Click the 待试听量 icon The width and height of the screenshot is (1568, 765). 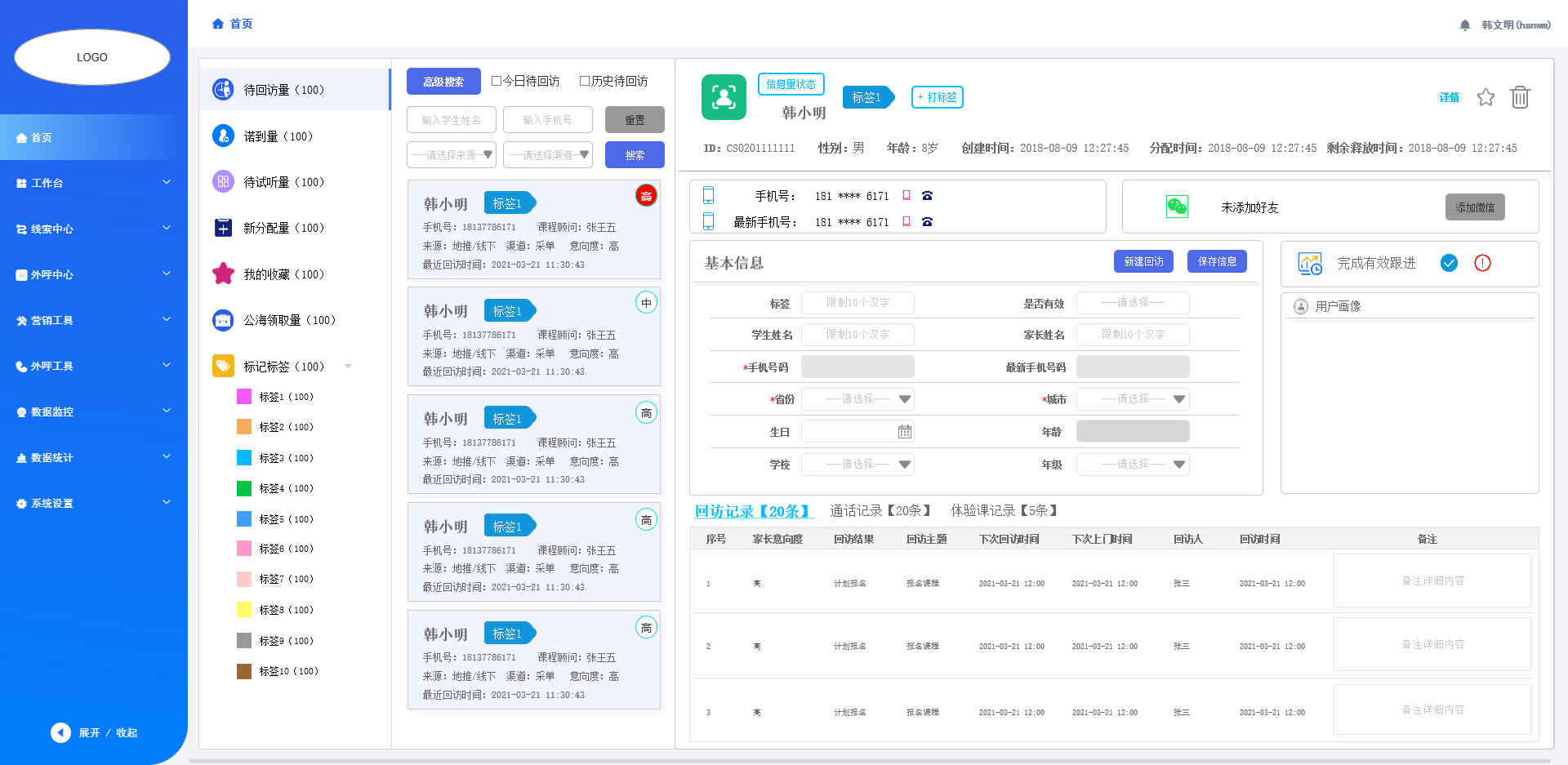pos(223,181)
